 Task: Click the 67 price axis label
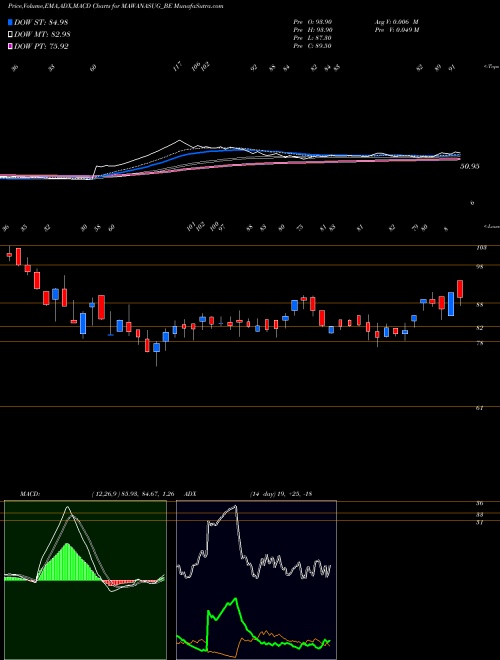(x=479, y=408)
